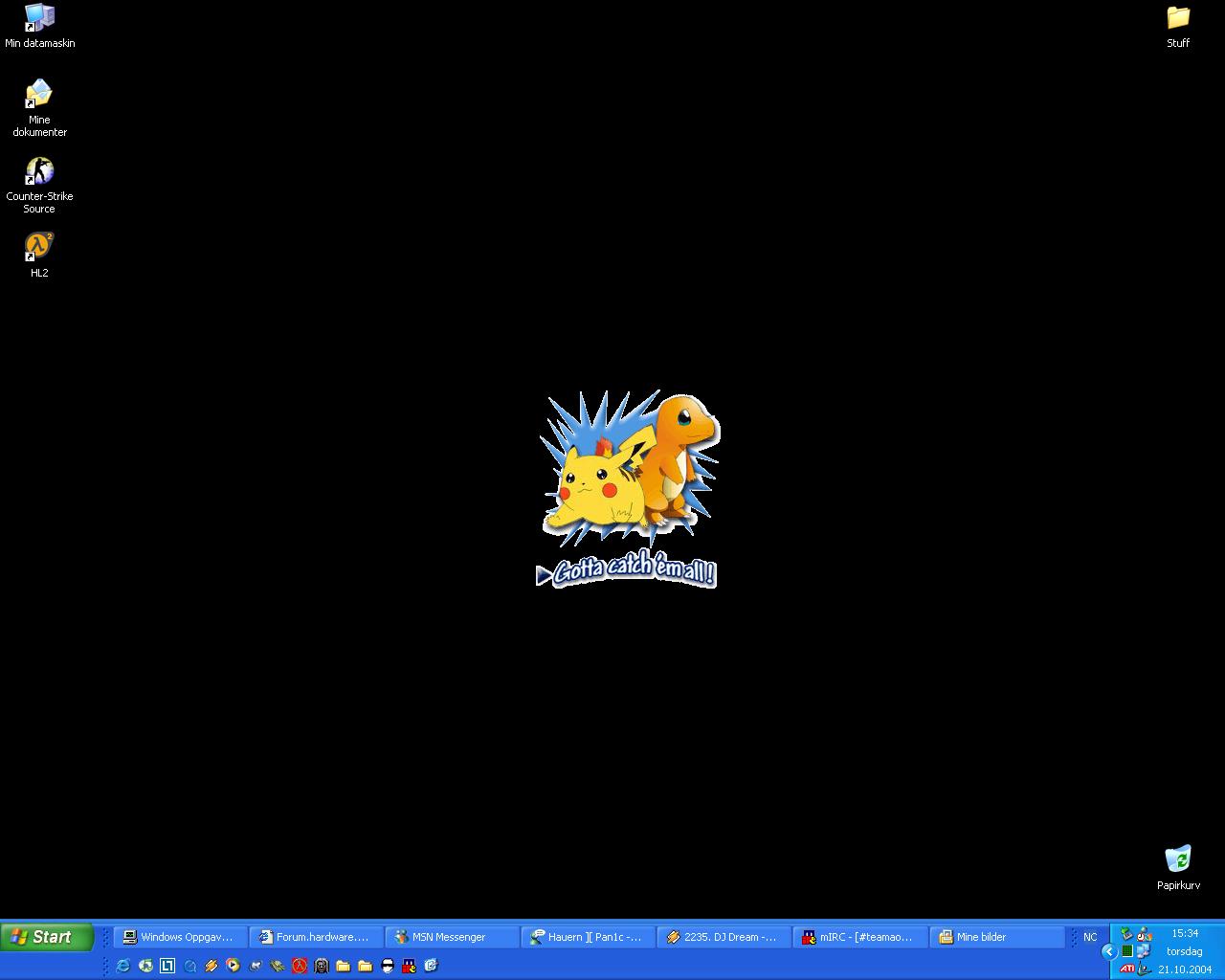Open the first yellow folder in Quick Launch
Image resolution: width=1225 pixels, height=980 pixels.
(x=343, y=966)
